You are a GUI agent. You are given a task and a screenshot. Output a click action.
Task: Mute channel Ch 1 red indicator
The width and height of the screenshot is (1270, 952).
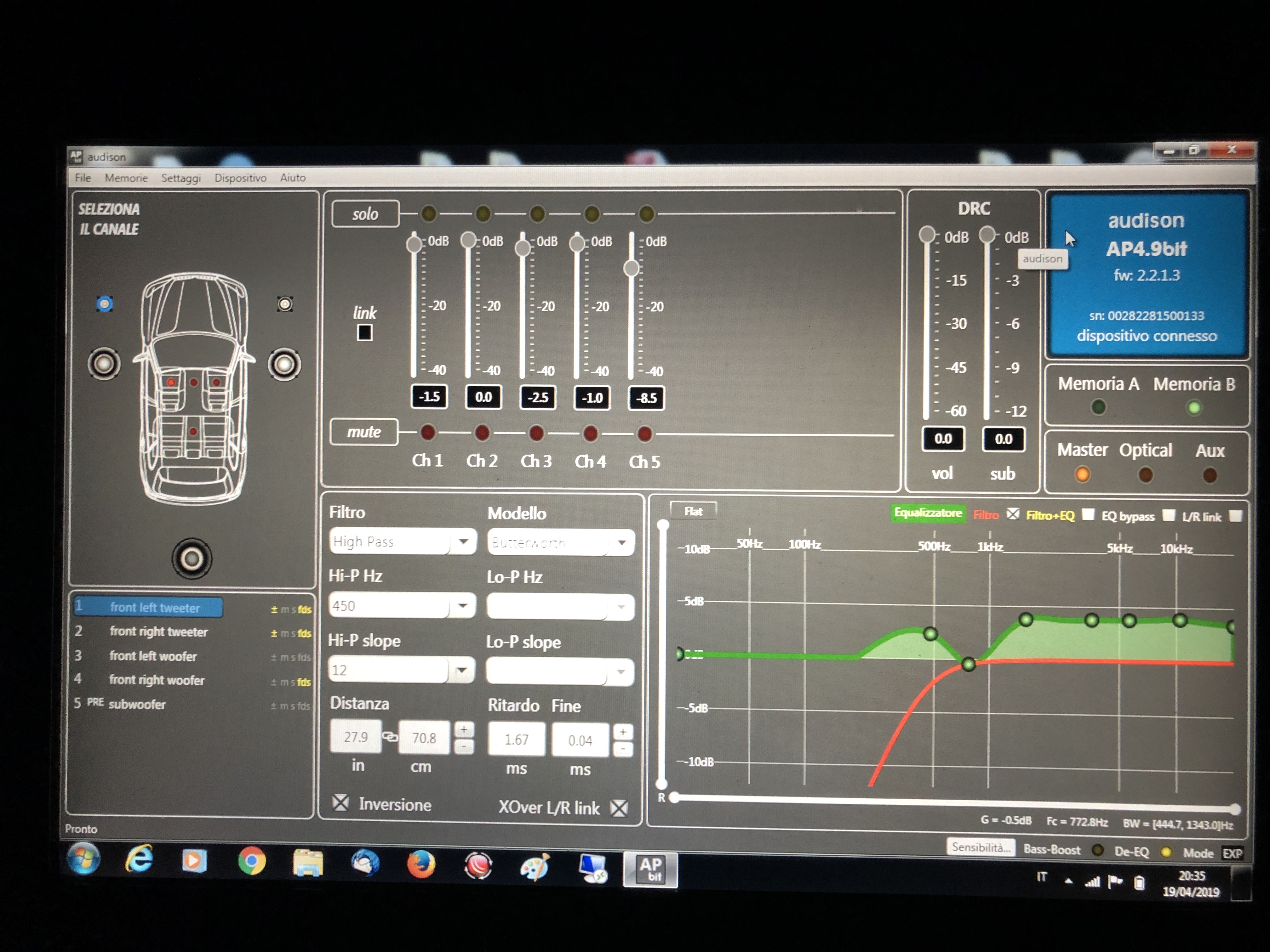[428, 433]
